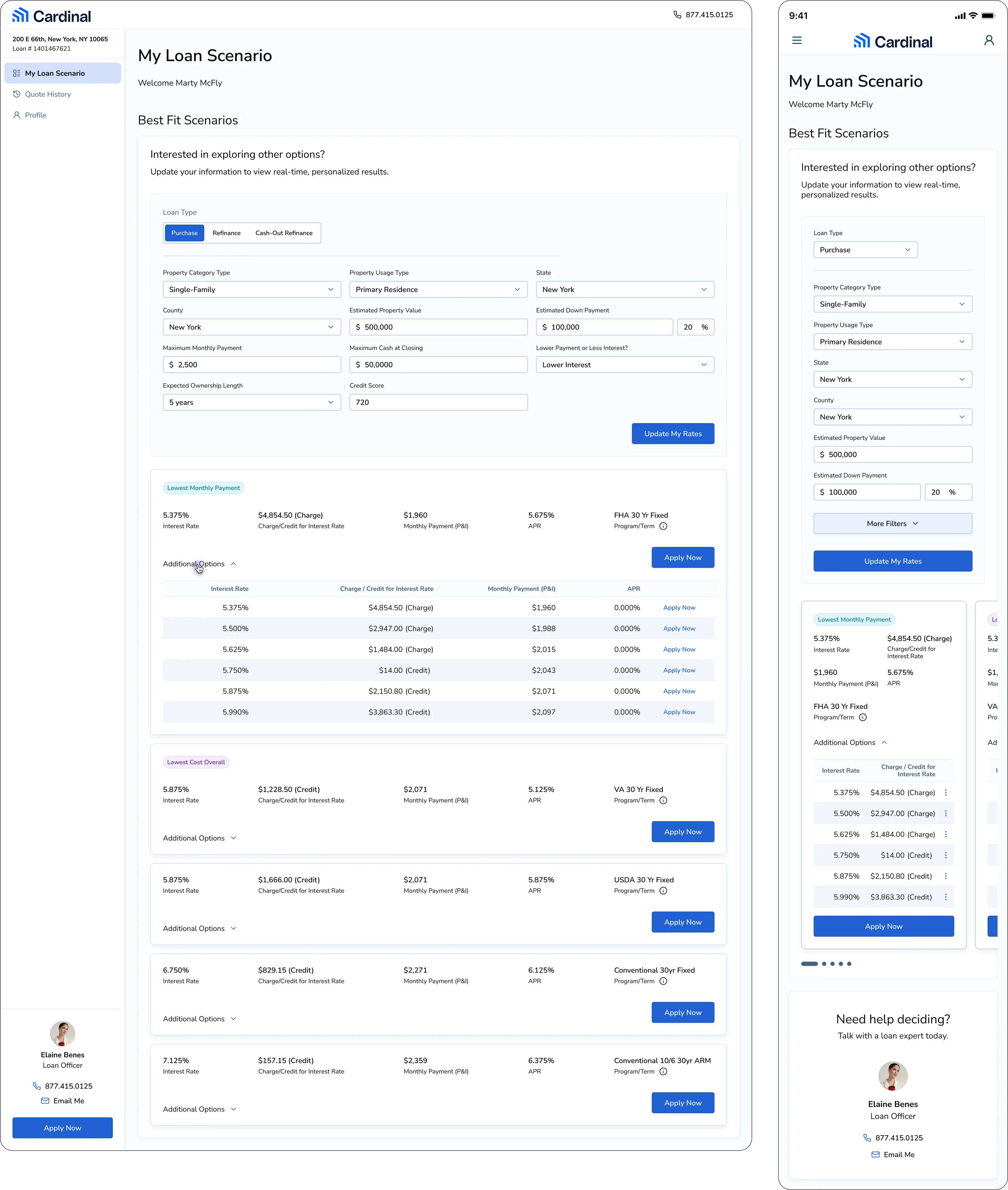Click the phone icon beside 877.415.0125 in top header
This screenshot has width=1008, height=1190.
[677, 15]
